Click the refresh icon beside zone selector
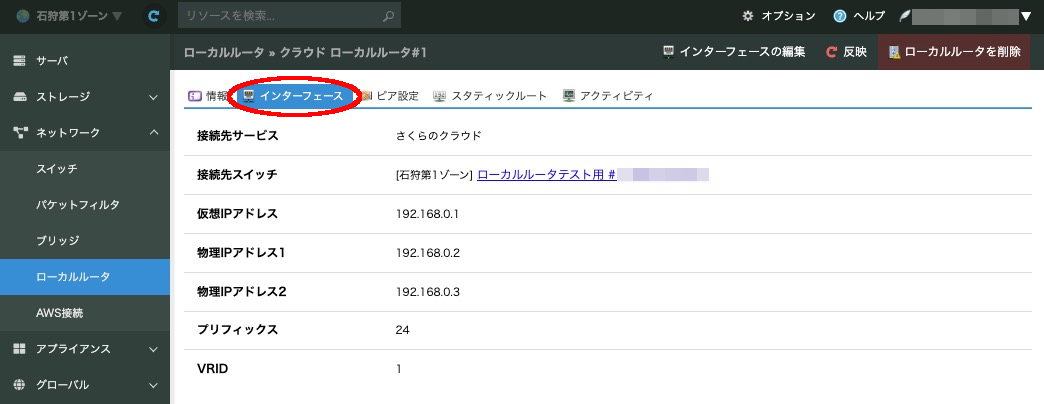This screenshot has width=1044, height=404. 153,16
